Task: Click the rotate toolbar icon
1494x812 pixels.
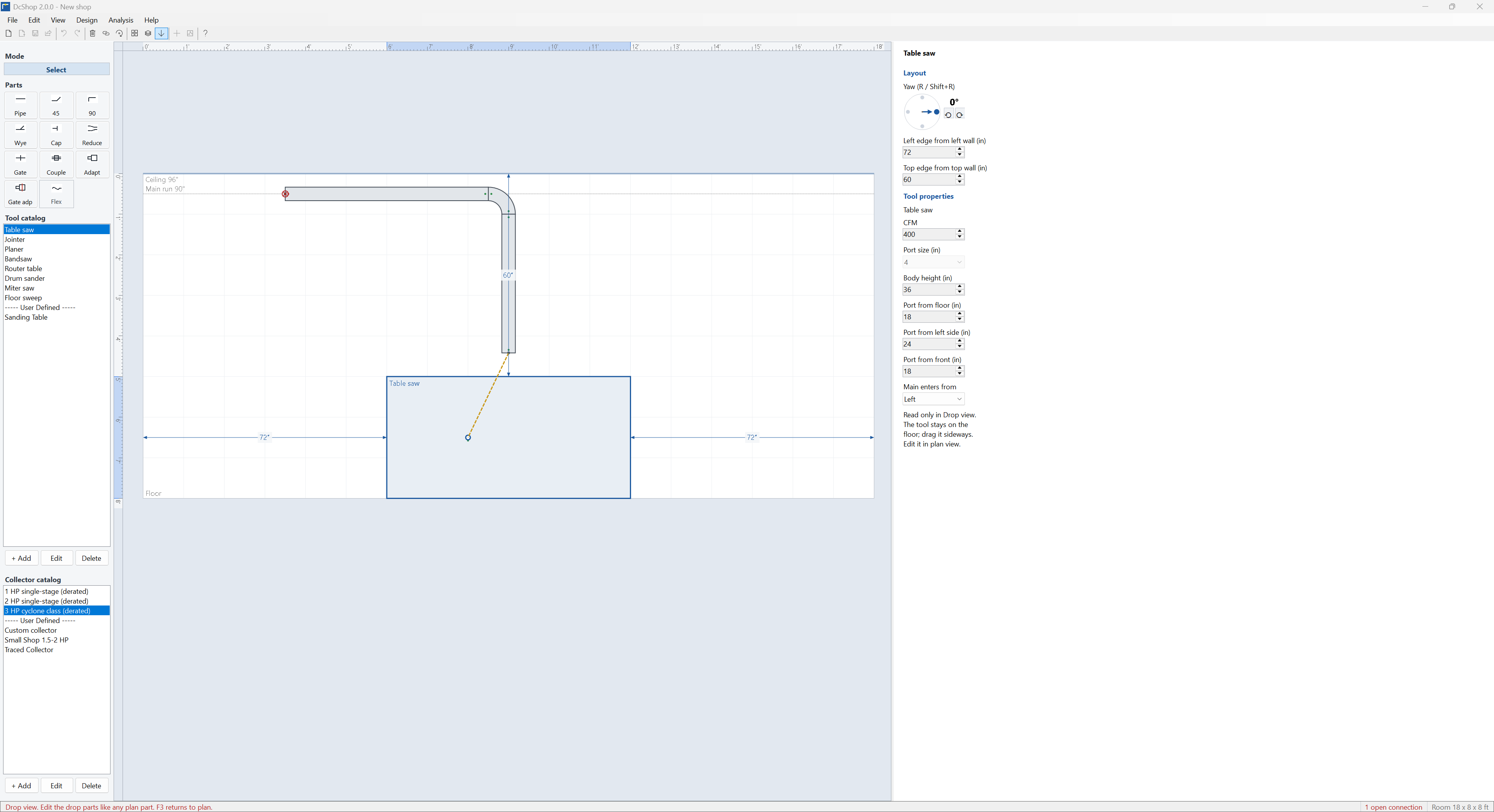Action: pos(119,33)
